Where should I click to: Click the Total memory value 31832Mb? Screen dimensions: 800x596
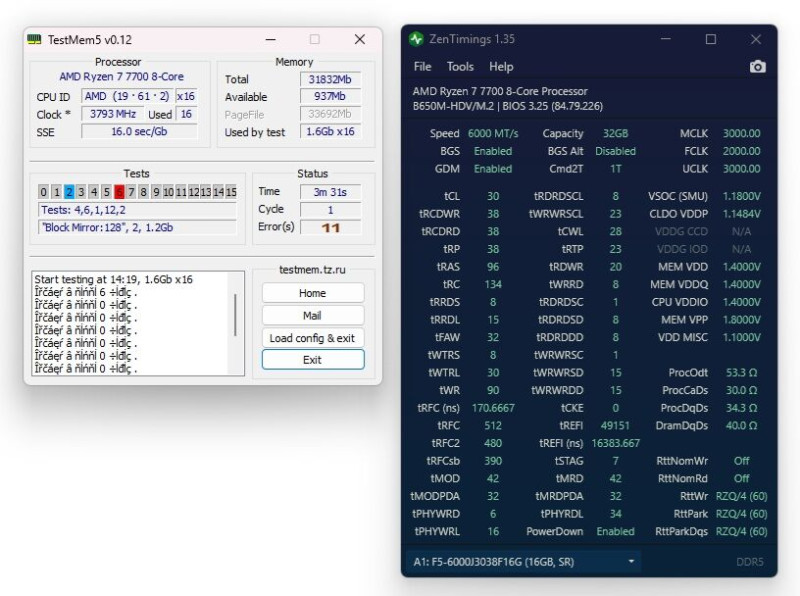[331, 79]
